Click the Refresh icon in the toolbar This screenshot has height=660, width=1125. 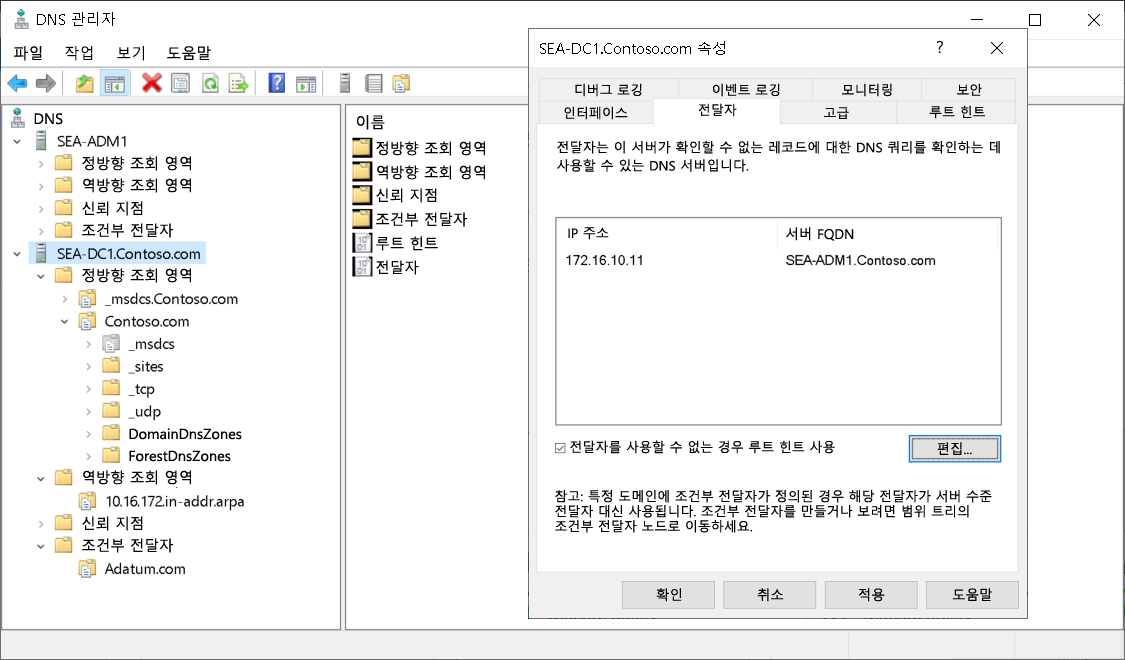[210, 82]
